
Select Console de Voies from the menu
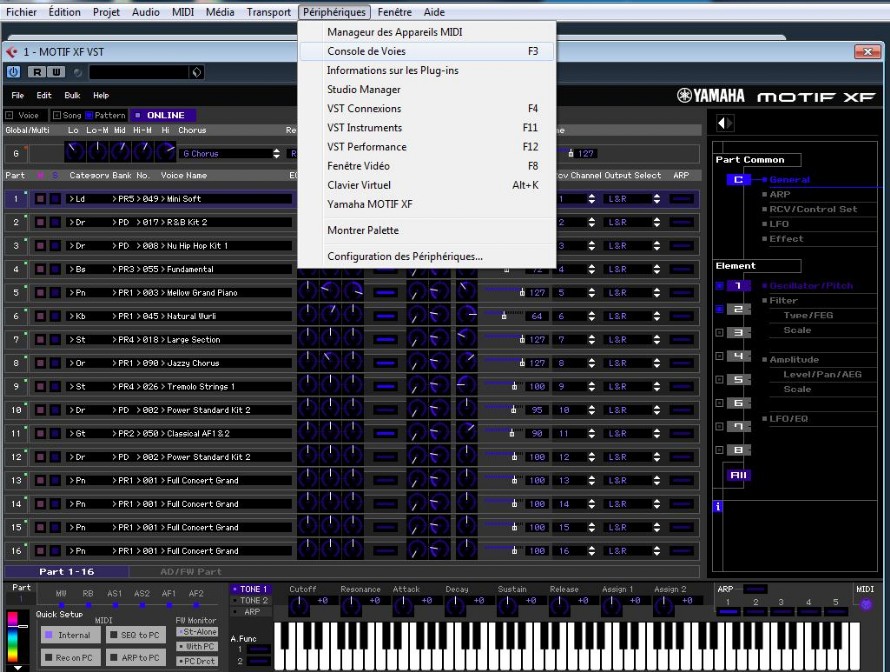(x=366, y=51)
